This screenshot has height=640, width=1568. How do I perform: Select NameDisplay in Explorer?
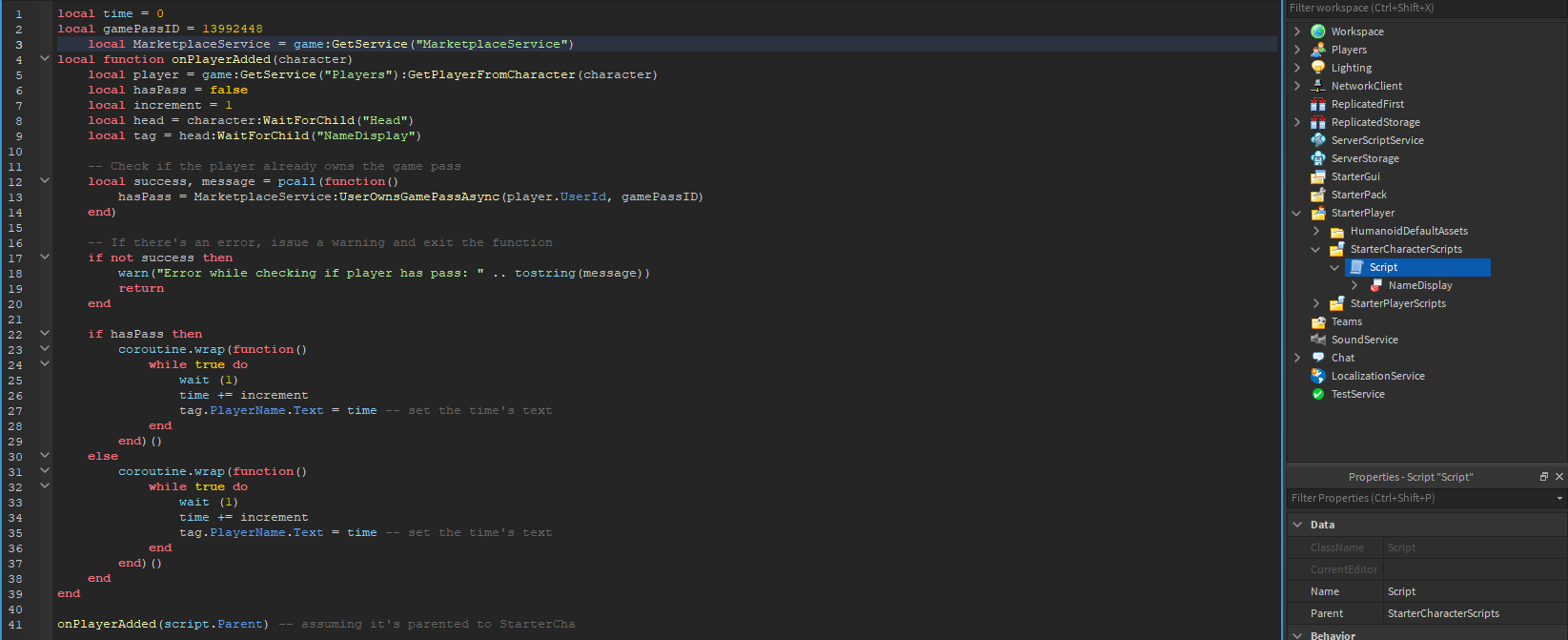(x=1420, y=285)
